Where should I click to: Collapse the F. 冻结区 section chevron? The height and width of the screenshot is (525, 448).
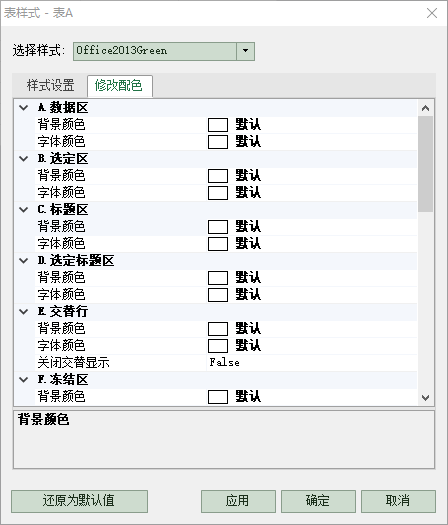(x=23, y=380)
